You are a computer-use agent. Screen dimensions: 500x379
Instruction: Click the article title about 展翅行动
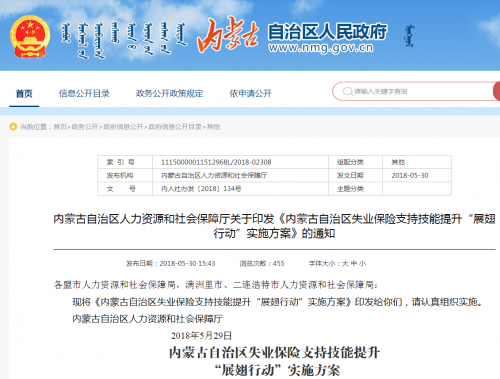tap(274, 226)
